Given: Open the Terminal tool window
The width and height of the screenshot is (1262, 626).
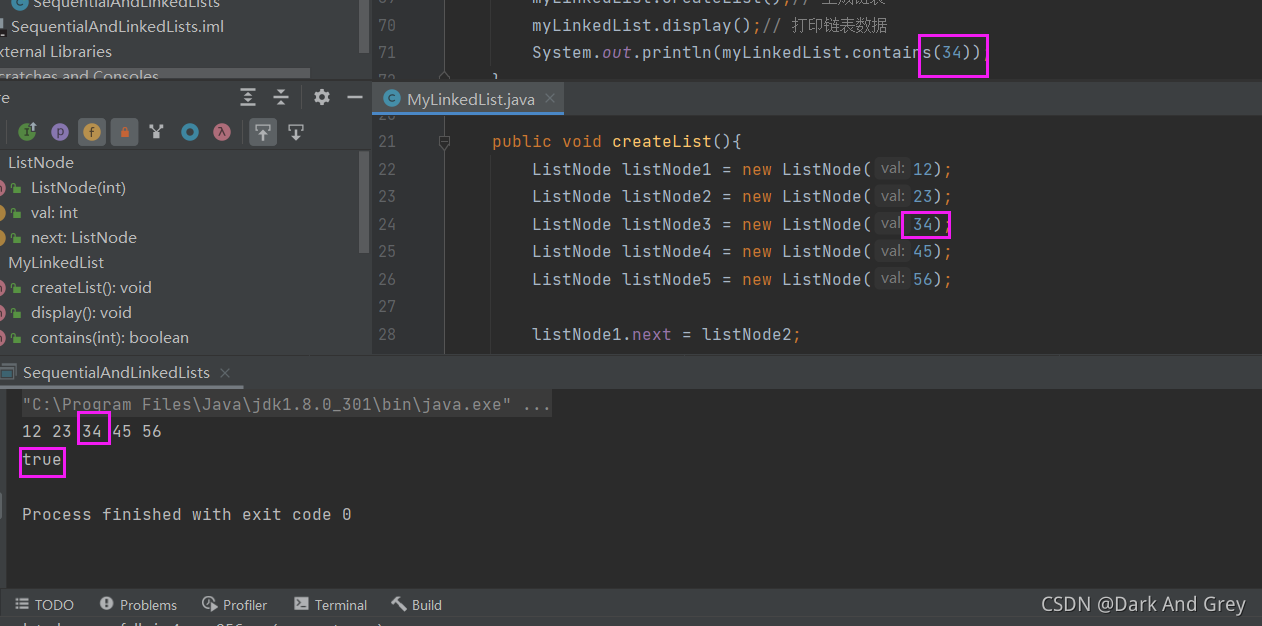Looking at the screenshot, I should [330, 604].
